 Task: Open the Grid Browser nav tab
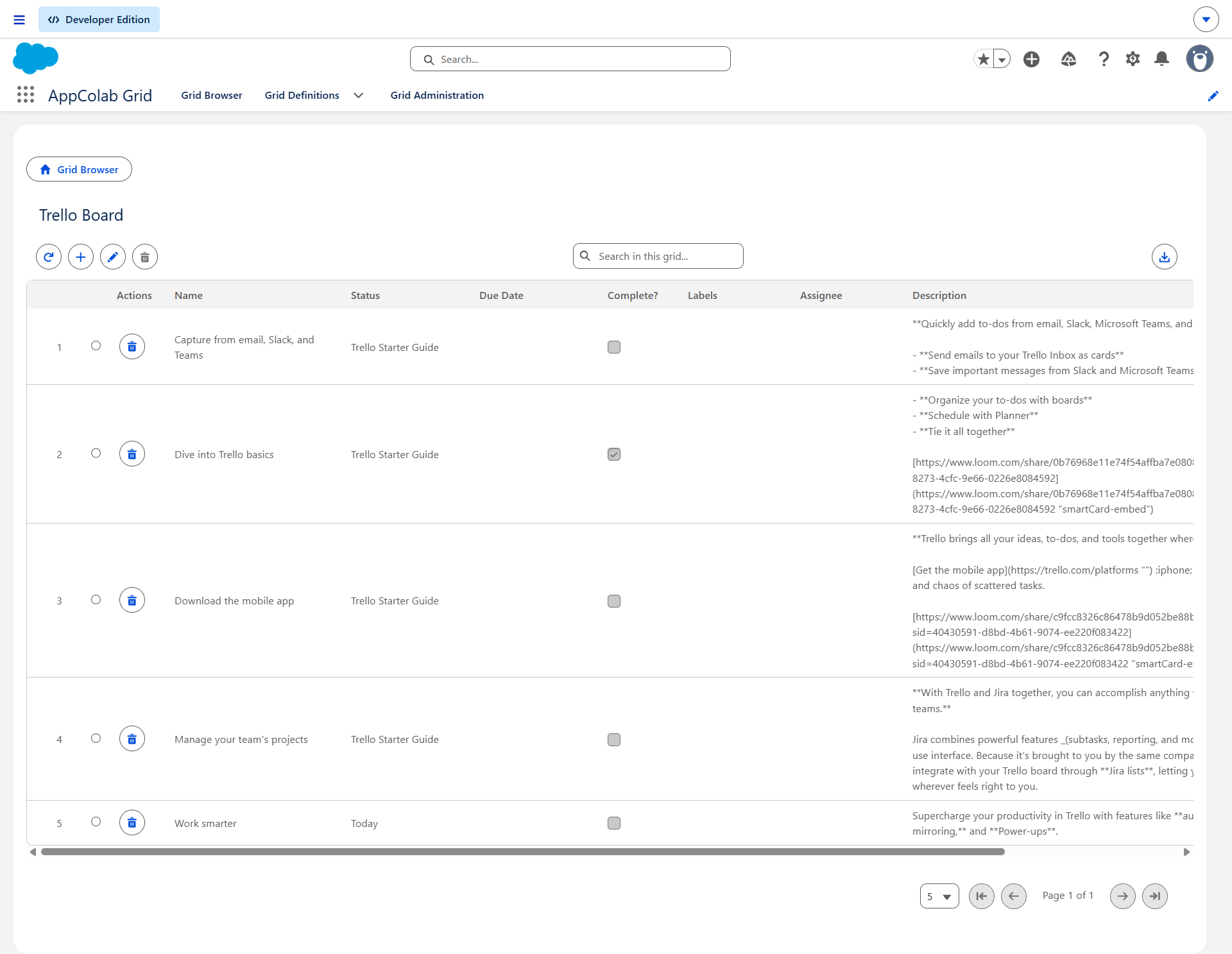[x=212, y=95]
